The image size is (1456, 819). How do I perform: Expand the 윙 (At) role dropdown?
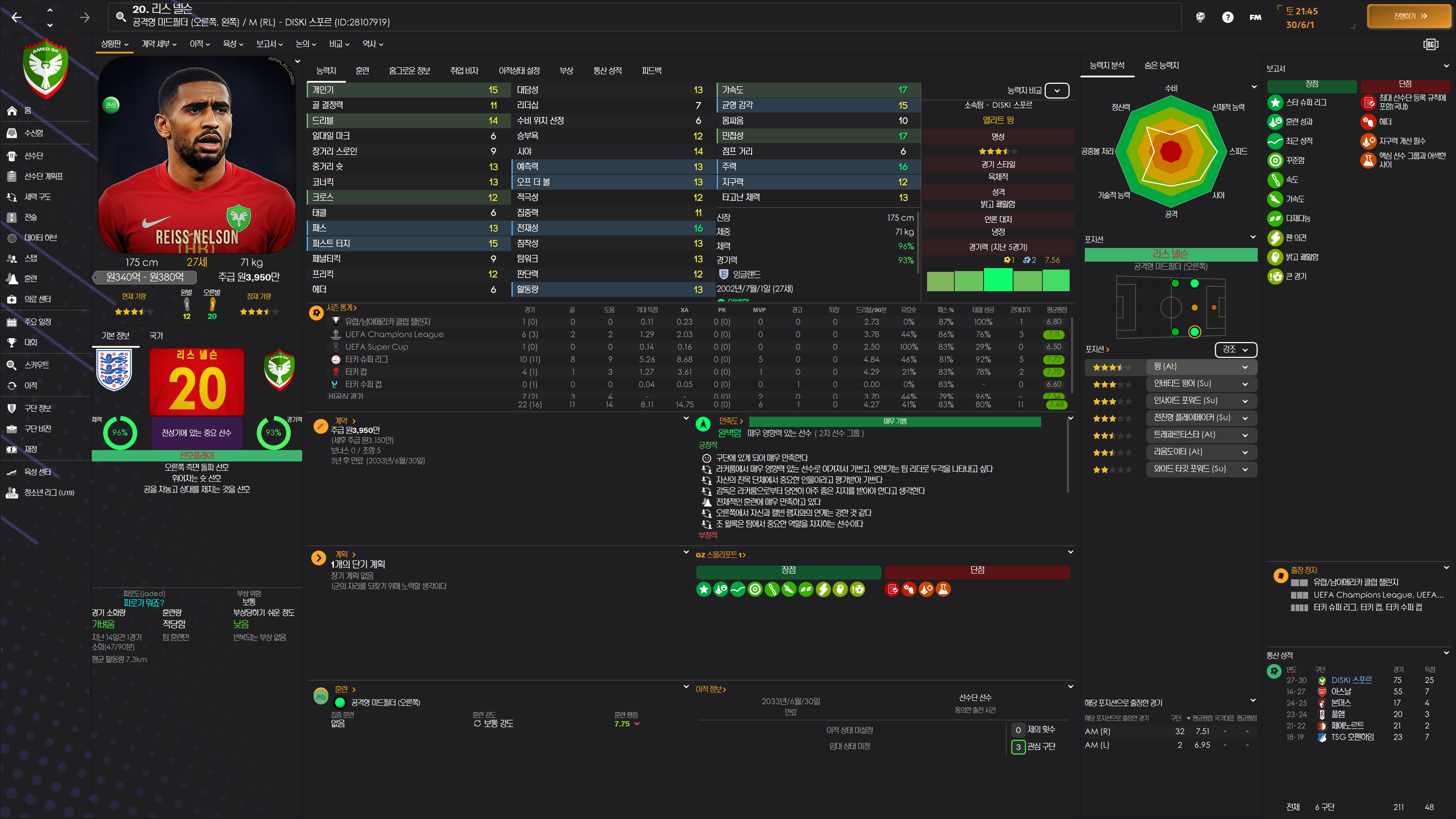point(1244,367)
